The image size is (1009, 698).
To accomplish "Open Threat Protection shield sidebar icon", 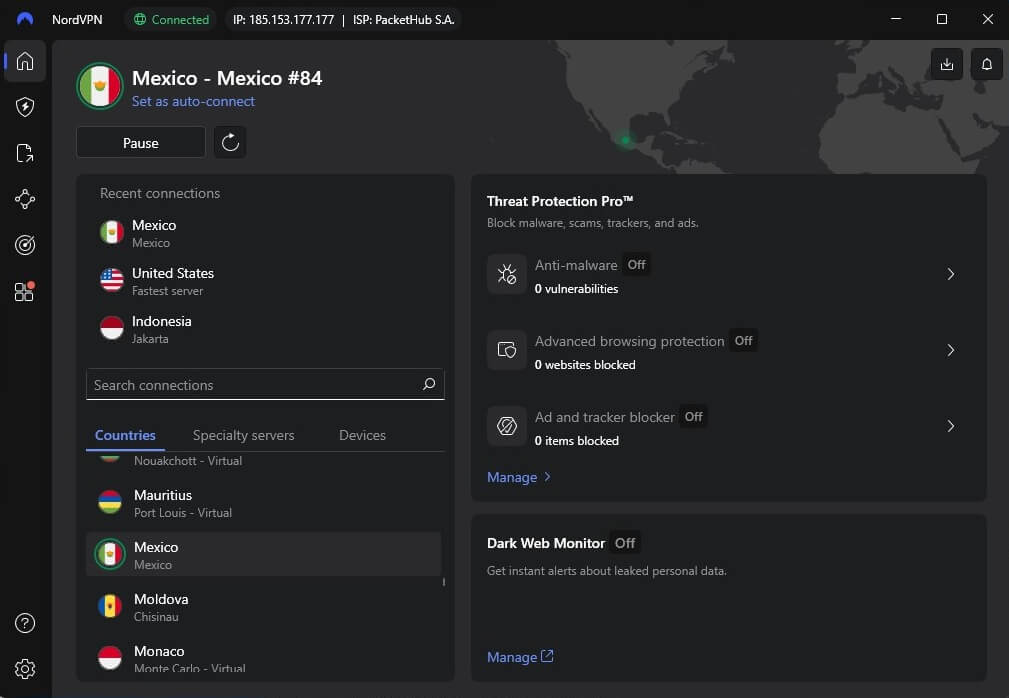I will click(25, 107).
